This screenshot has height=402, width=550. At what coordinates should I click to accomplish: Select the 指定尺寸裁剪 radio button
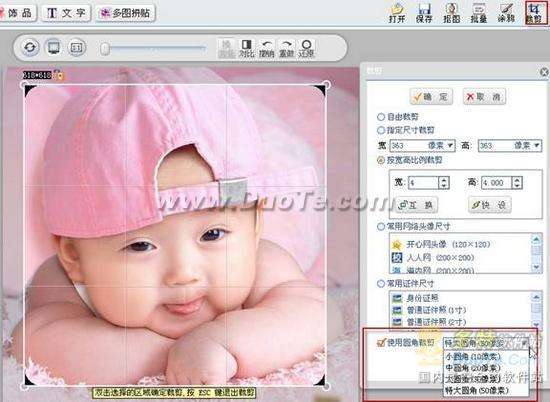coord(381,130)
